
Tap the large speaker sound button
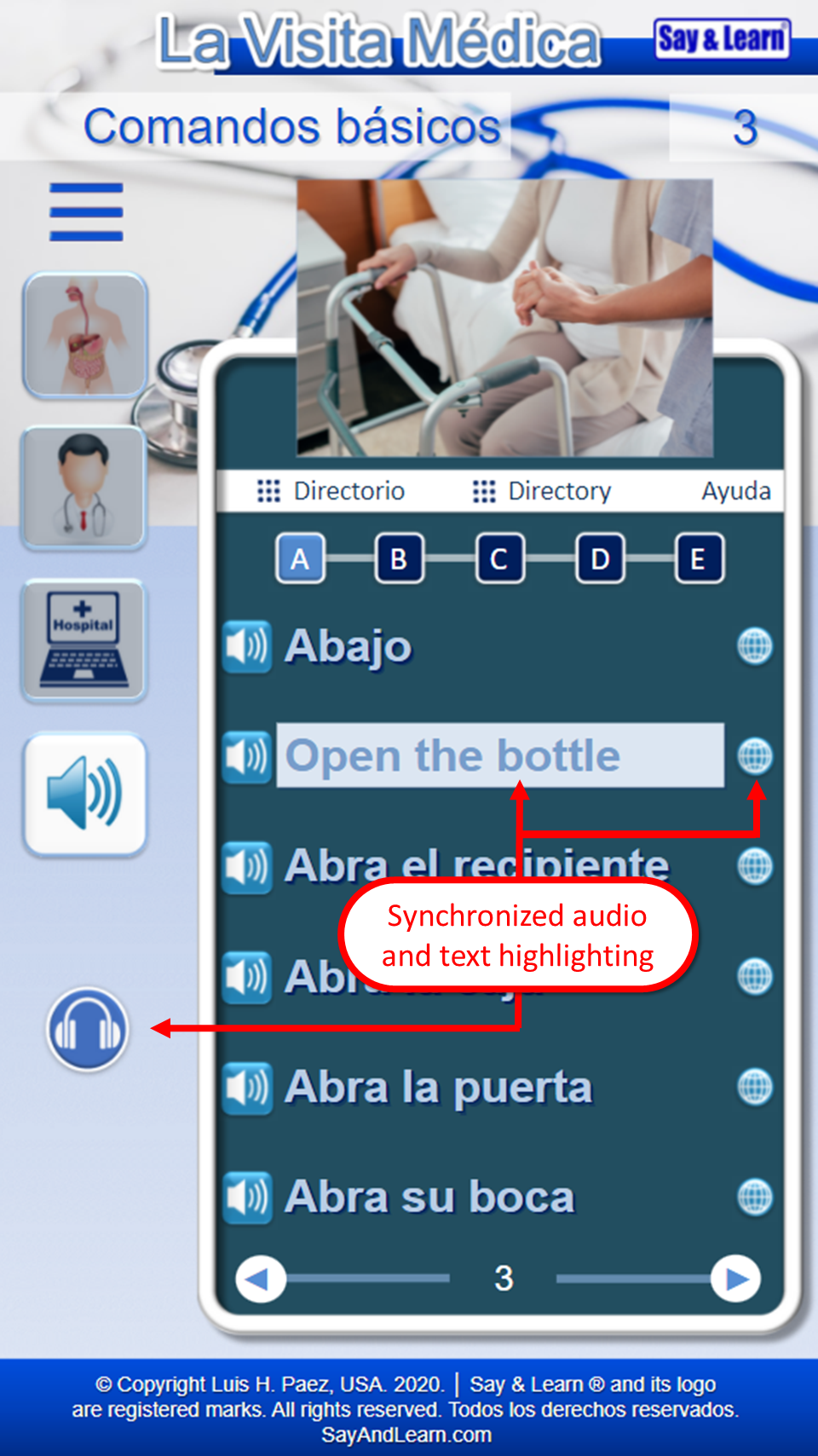(x=85, y=794)
